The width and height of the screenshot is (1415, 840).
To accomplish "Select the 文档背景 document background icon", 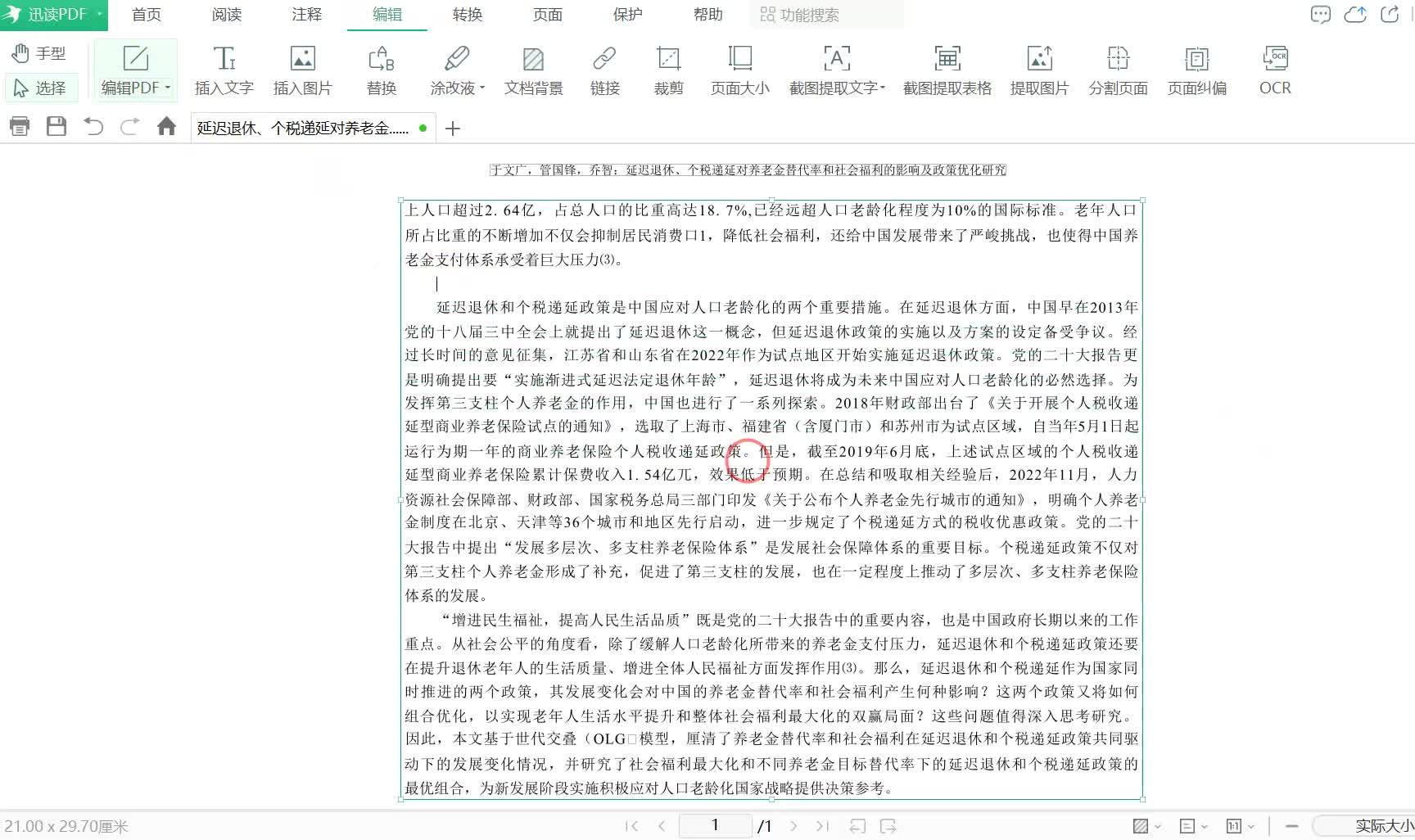I will 533,59.
